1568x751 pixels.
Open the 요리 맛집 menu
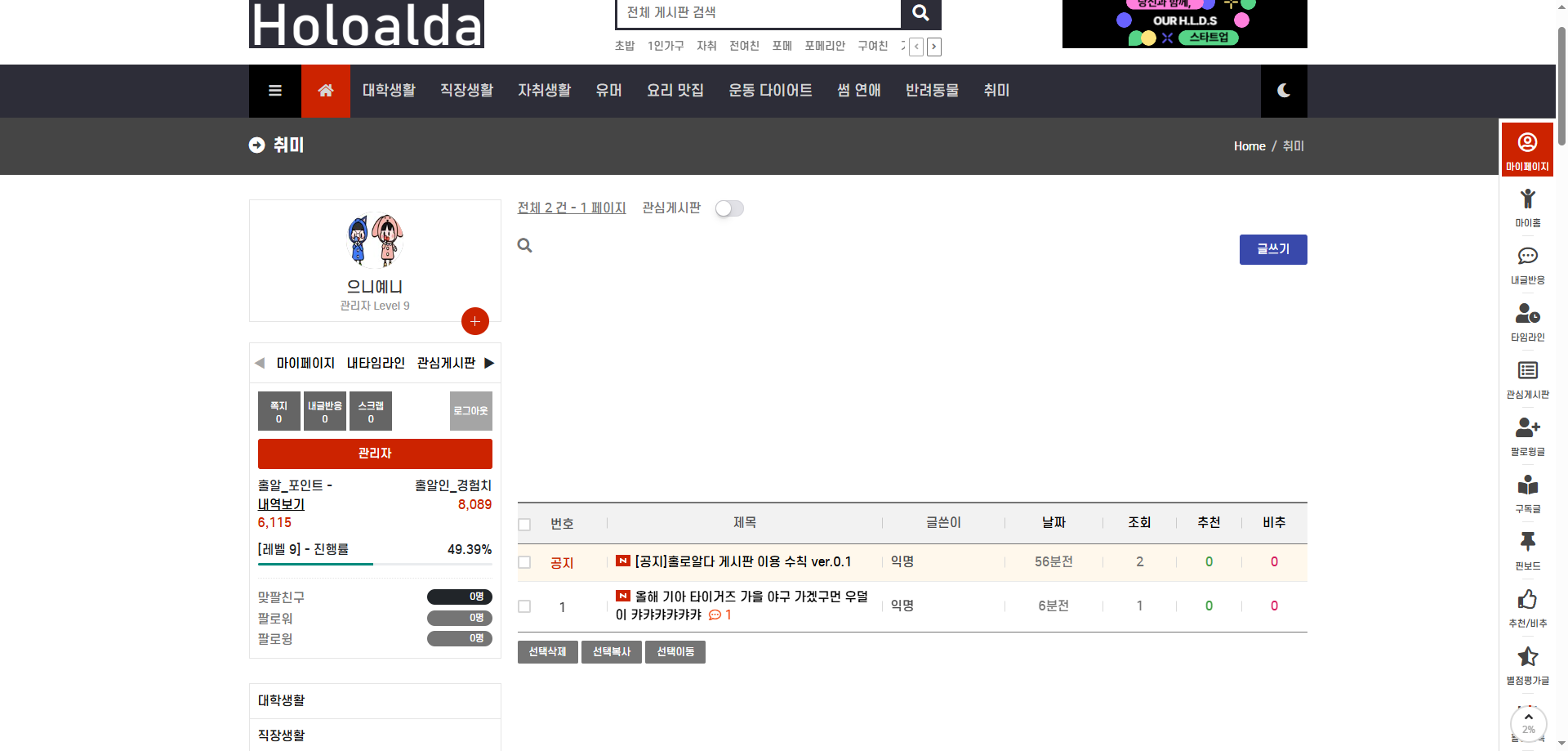(675, 91)
